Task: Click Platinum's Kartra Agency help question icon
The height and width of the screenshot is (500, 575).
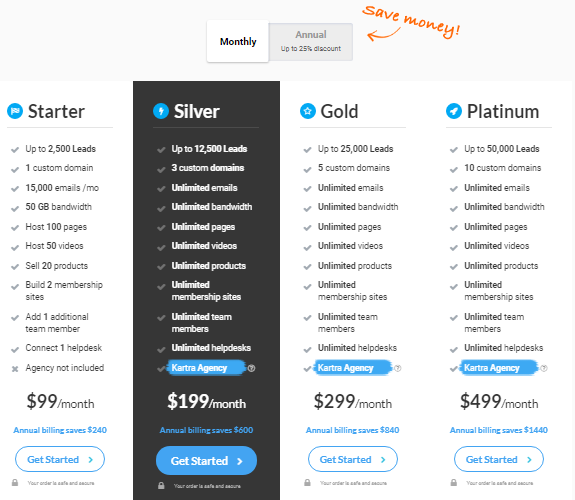Action: pyautogui.click(x=544, y=368)
